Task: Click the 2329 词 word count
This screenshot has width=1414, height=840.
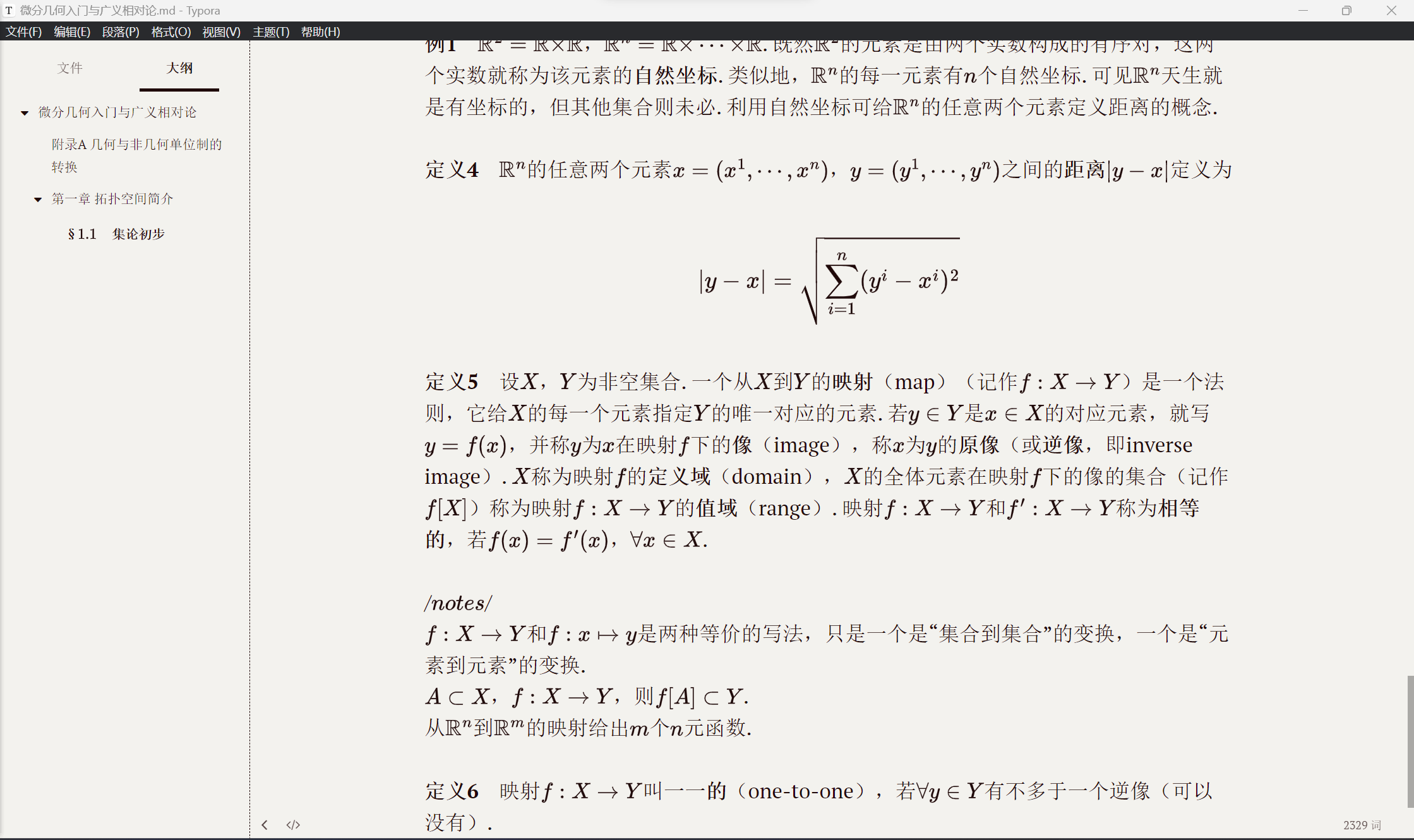Action: (x=1362, y=825)
